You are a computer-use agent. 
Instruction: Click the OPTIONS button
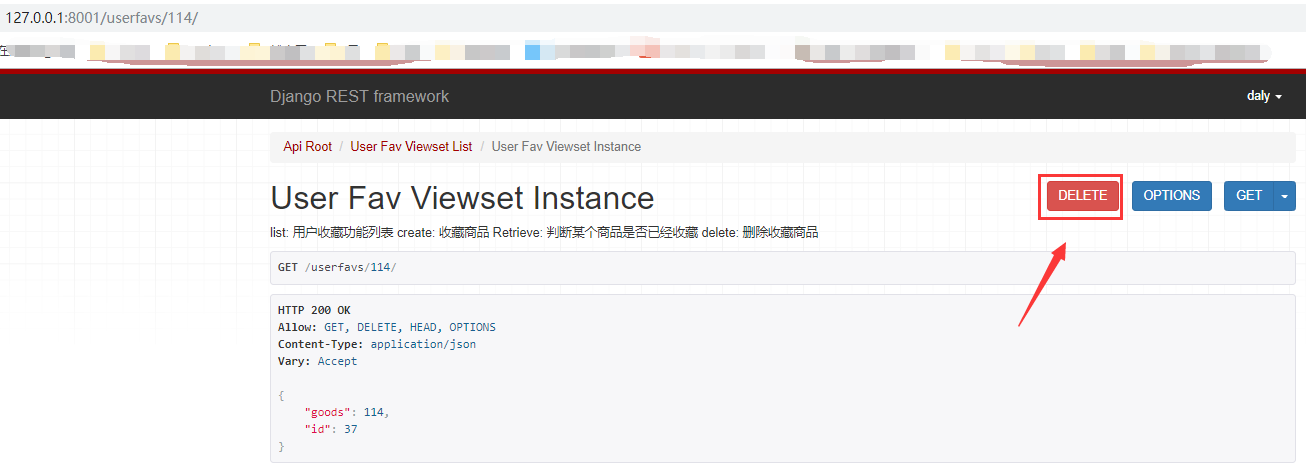click(x=1172, y=196)
